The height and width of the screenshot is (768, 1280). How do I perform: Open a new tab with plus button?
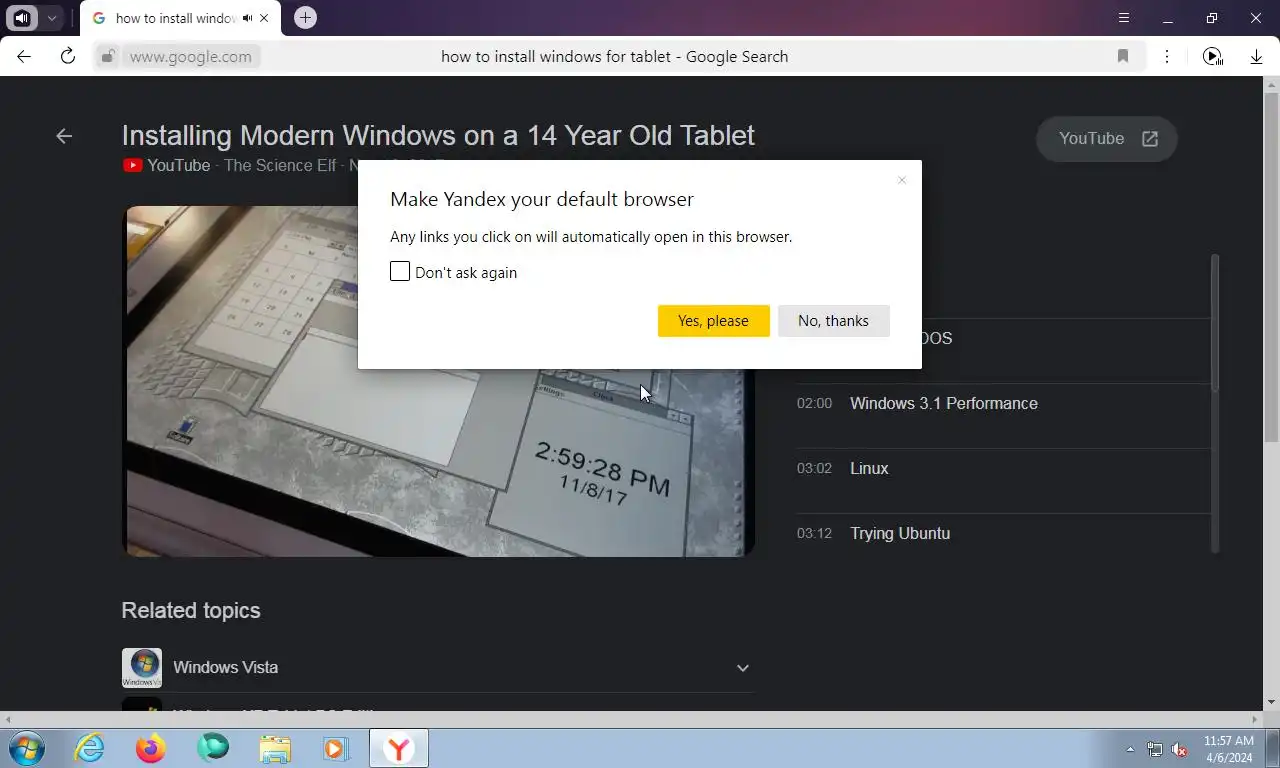306,18
